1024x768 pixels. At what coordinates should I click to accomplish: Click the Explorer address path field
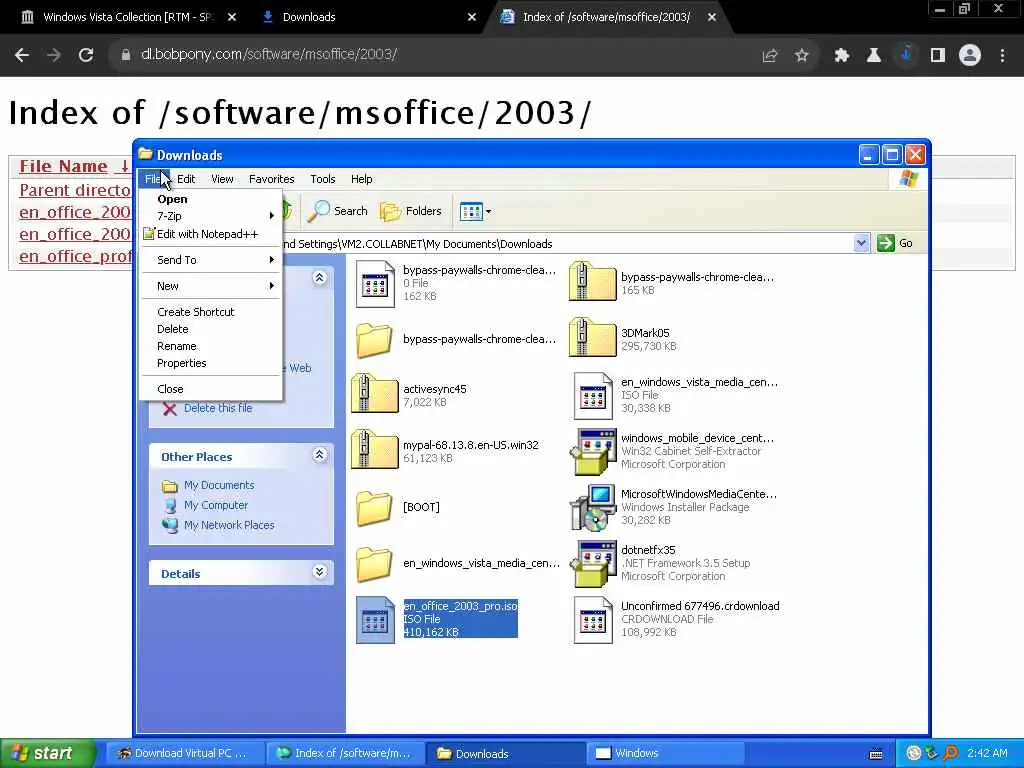point(567,244)
